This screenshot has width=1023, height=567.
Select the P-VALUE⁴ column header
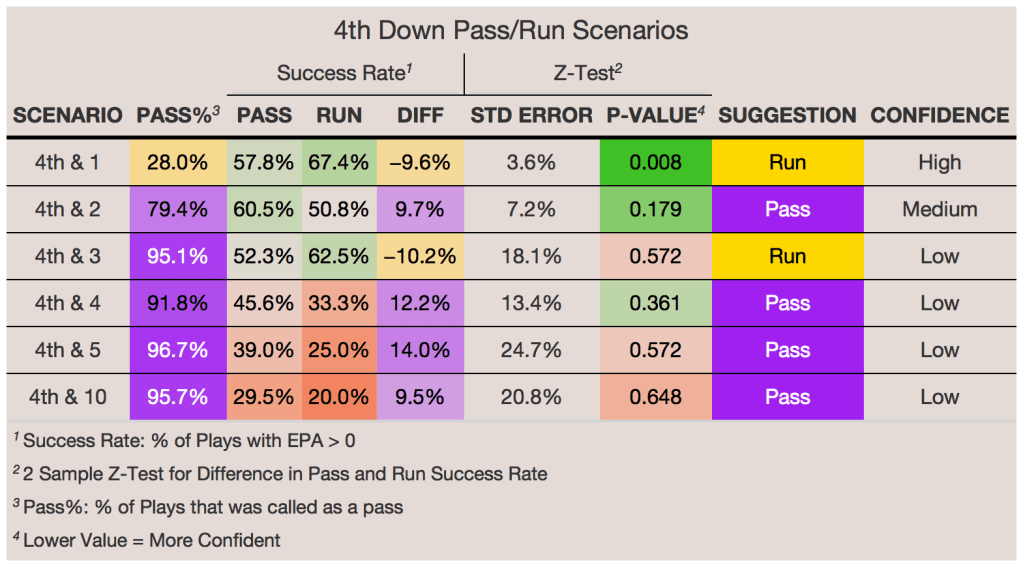click(656, 116)
